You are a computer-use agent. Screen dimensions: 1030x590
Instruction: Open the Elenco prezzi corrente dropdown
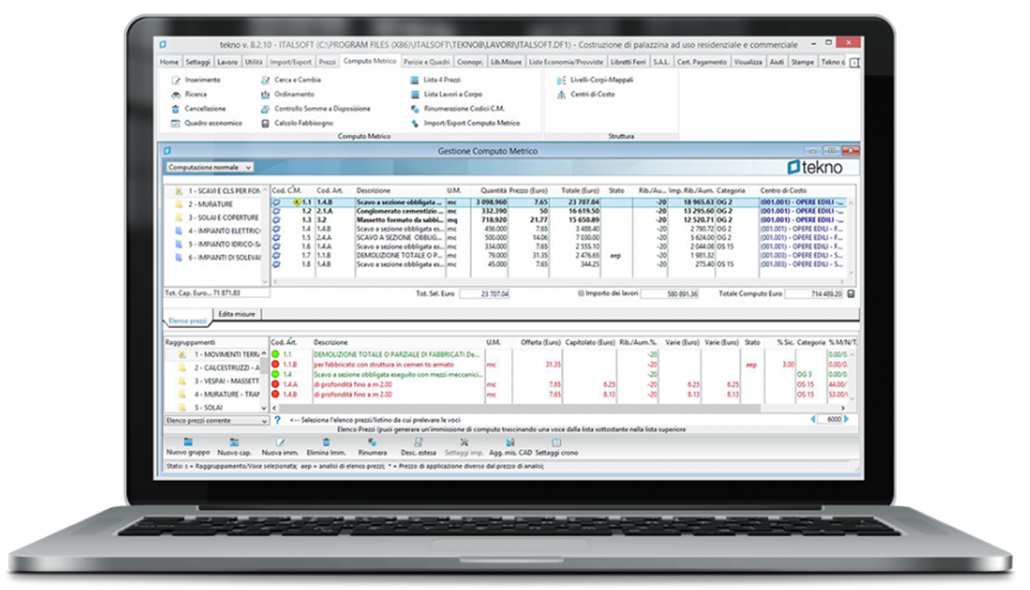[x=216, y=420]
